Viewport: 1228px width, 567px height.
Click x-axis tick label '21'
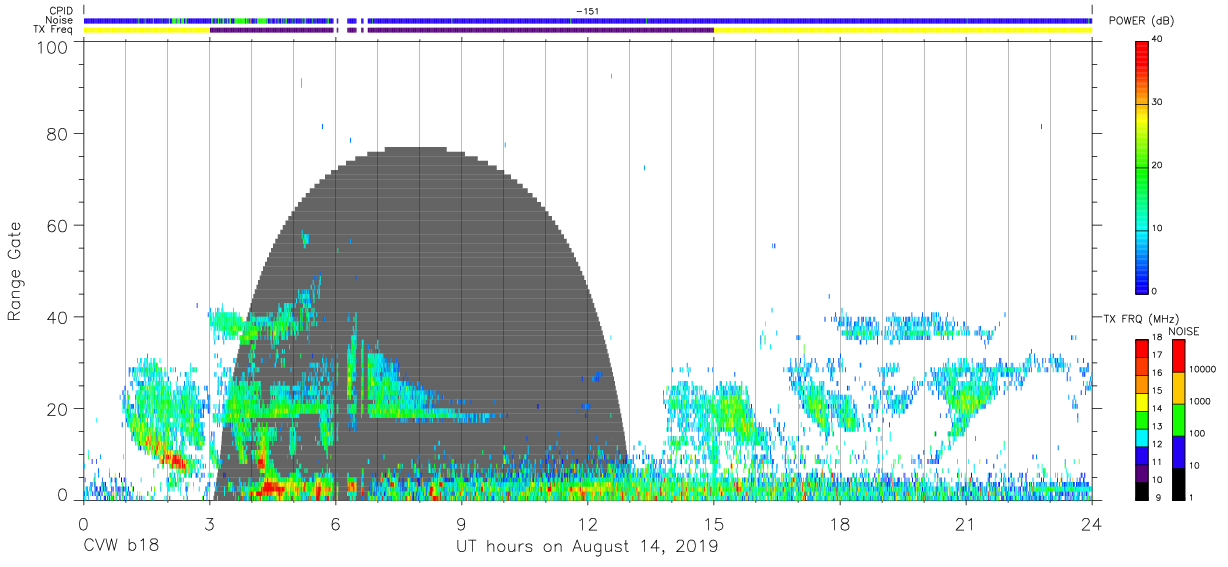965,525
